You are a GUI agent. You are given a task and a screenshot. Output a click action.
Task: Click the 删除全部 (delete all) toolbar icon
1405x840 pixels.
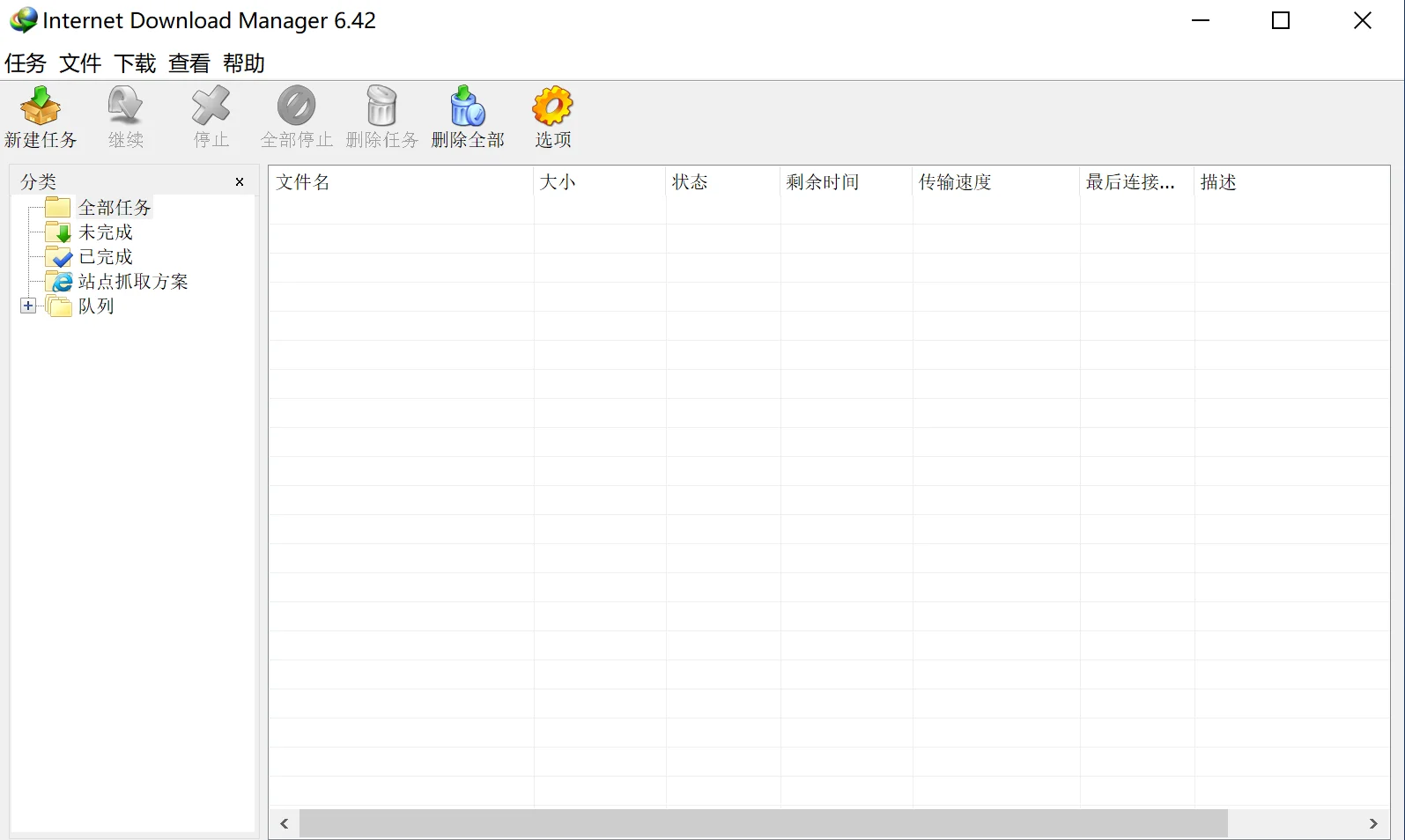(467, 107)
